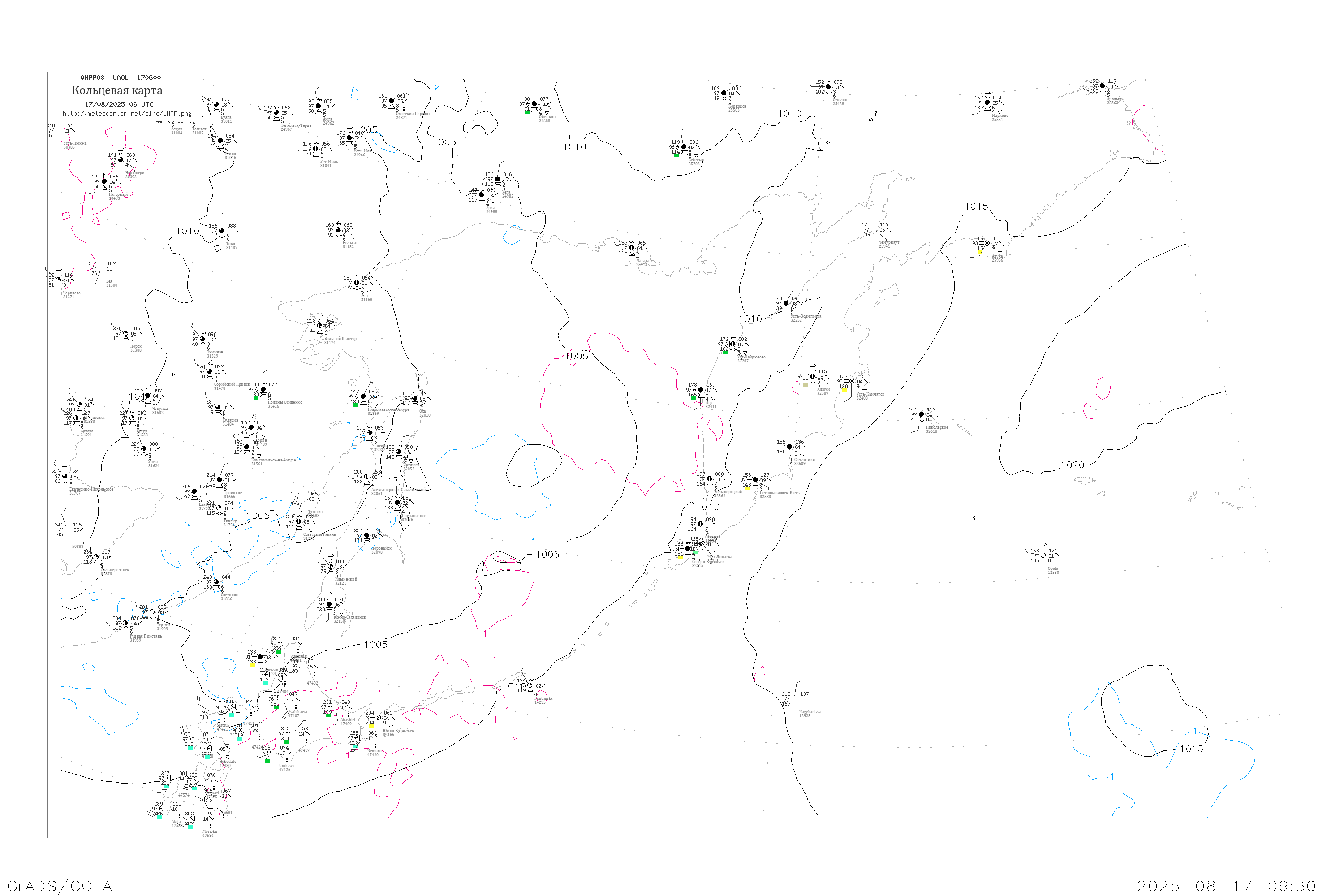Click the Николаевск-на-Амуре station circle symbol
Image resolution: width=1344 pixels, height=896 pixels.
363,396
